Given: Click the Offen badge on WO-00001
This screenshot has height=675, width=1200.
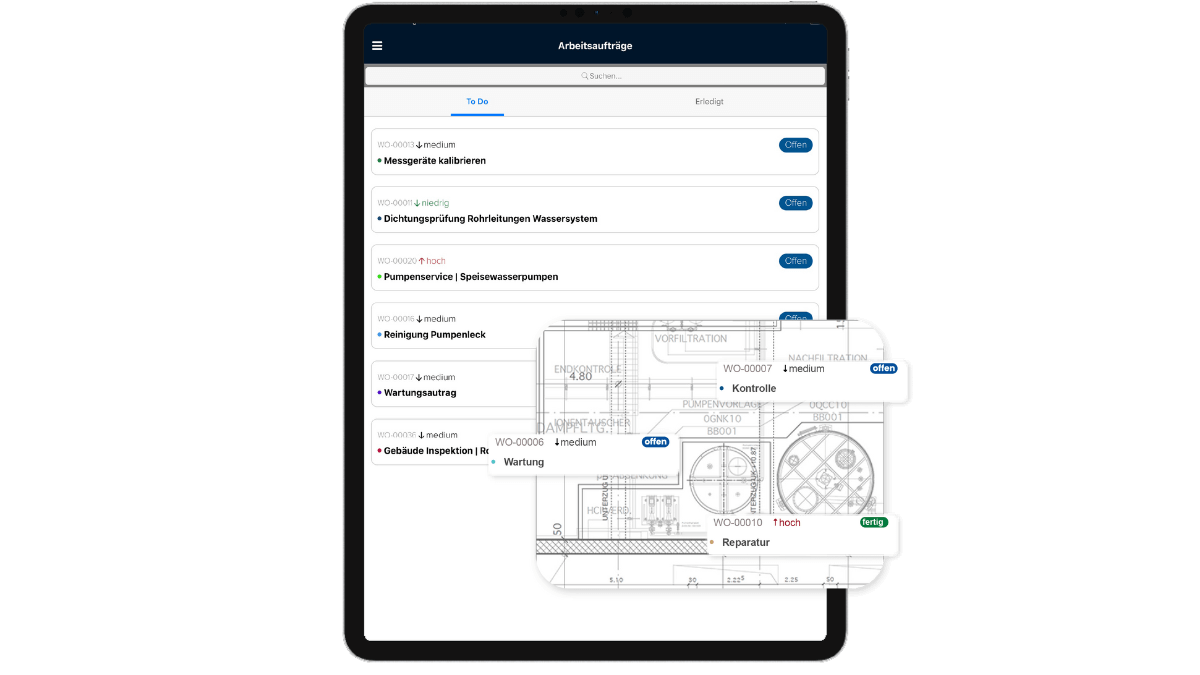Looking at the screenshot, I should click(795, 203).
